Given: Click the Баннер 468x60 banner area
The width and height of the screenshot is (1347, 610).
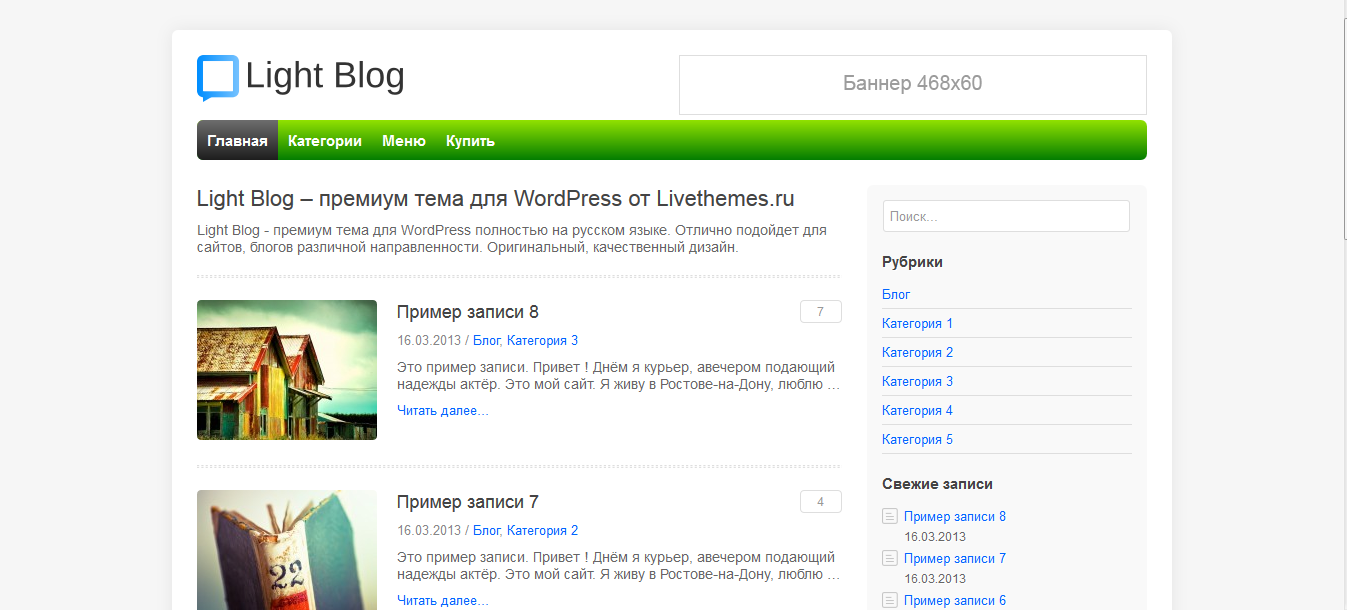Looking at the screenshot, I should 913,84.
